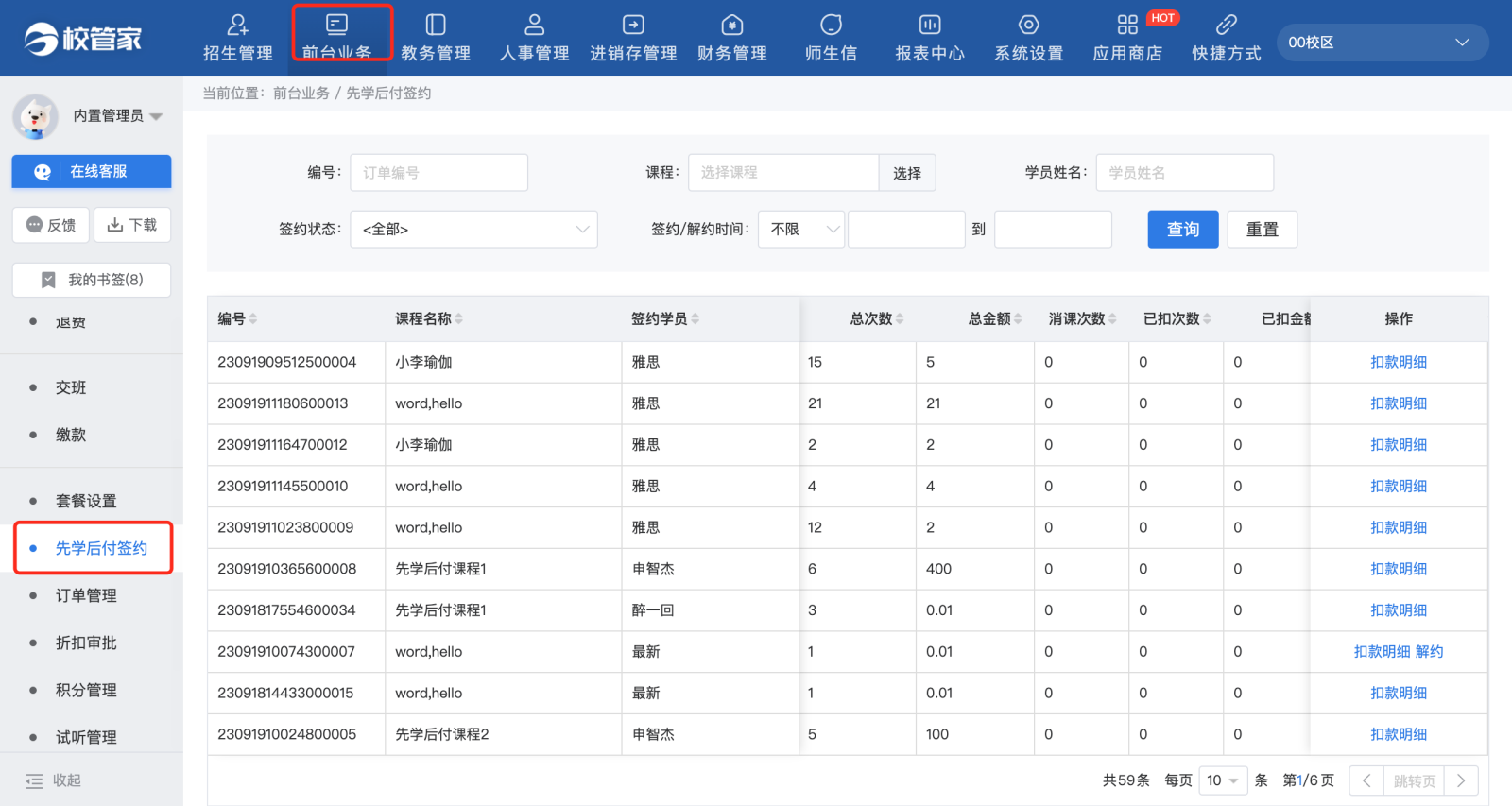The height and width of the screenshot is (806, 1512).
Task: Open 进销存管理 inventory icon
Action: 633,25
